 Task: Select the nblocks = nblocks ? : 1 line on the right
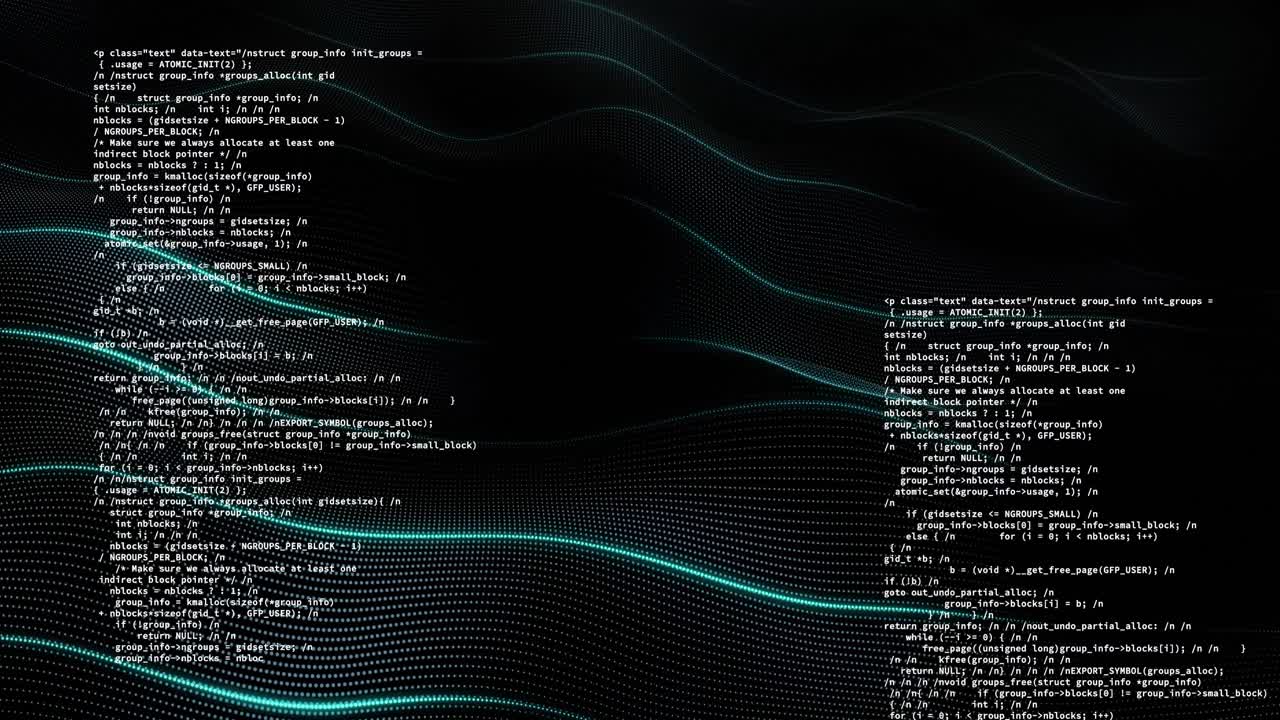(955, 411)
